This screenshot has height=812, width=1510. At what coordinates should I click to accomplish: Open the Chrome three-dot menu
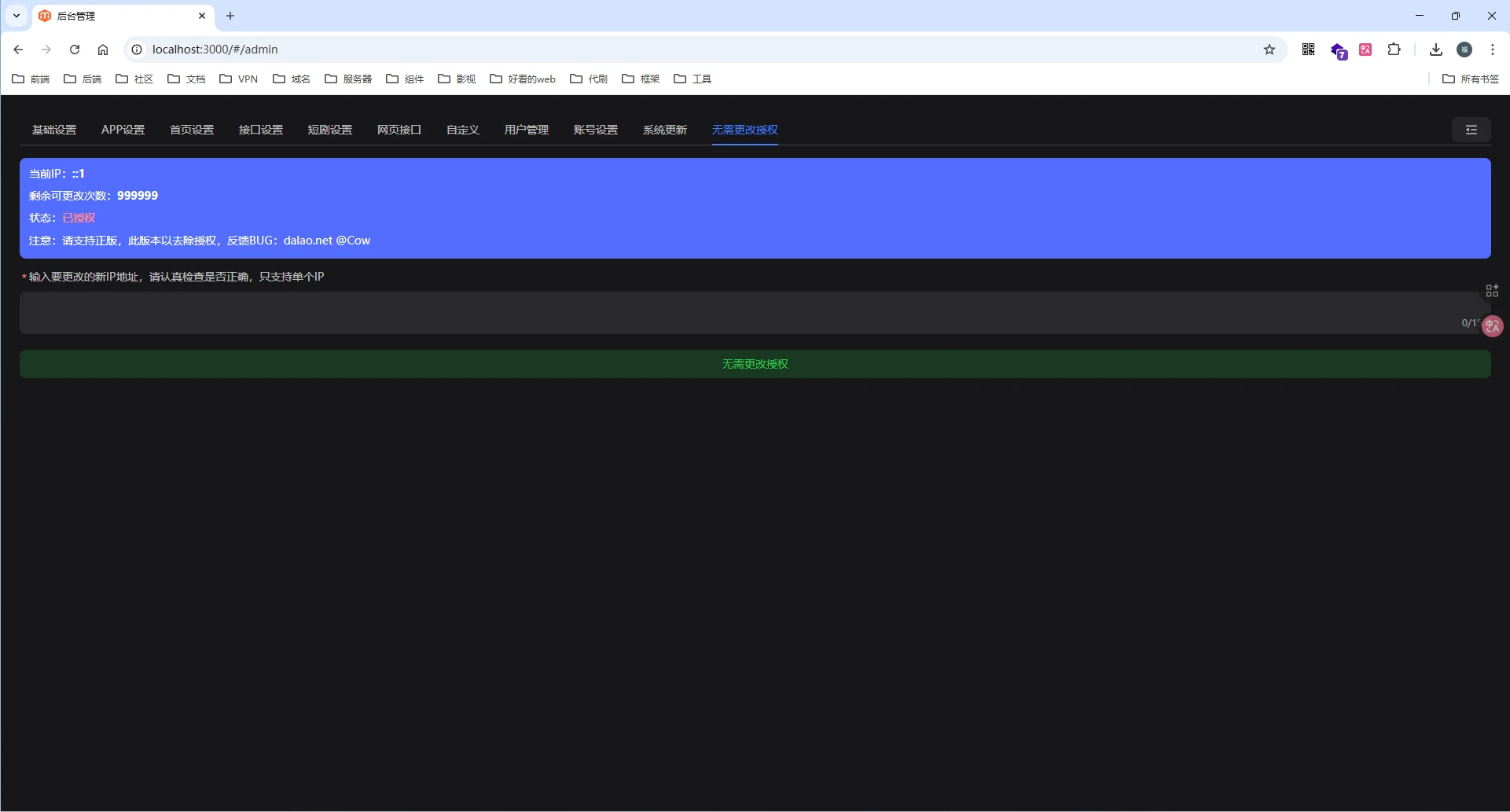pyautogui.click(x=1492, y=50)
